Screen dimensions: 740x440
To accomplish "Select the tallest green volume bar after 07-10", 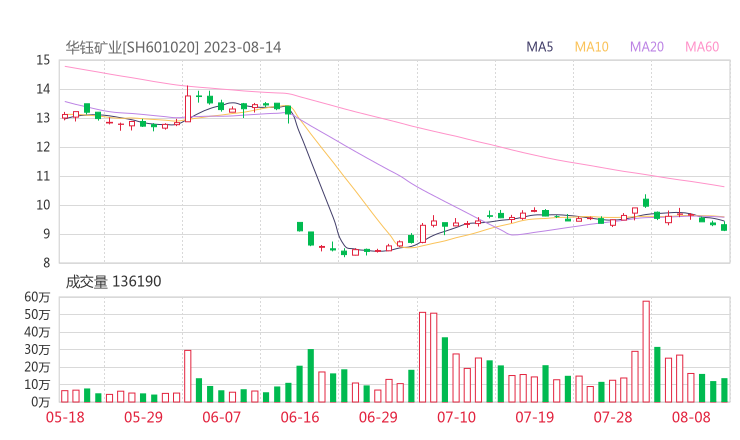I will coord(657,375).
